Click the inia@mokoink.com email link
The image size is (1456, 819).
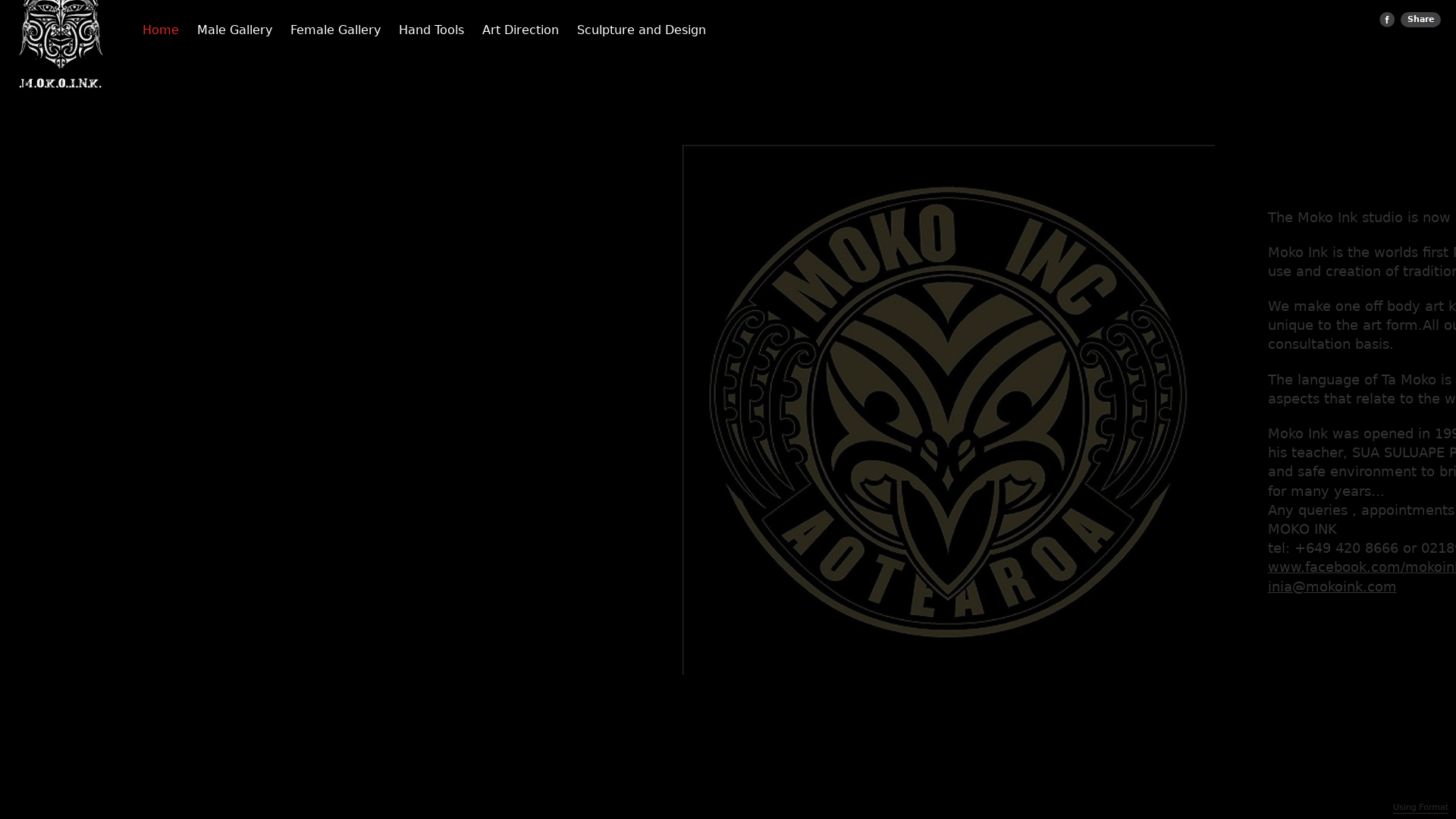click(1332, 587)
